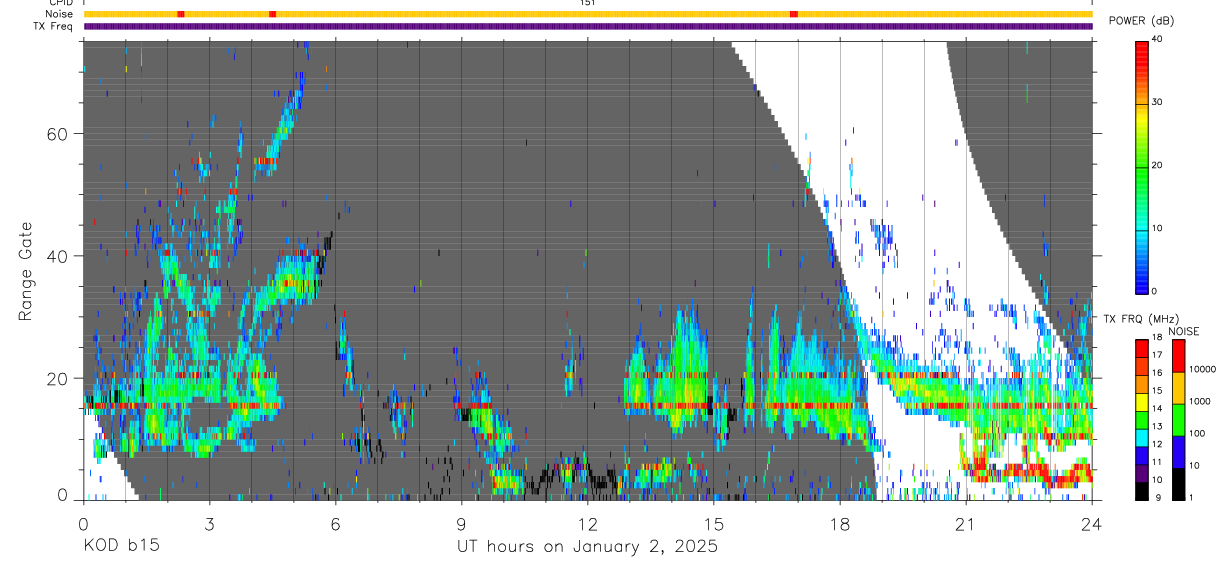Click the "40" label atop the POWER scale
This screenshot has height=567, width=1228.
pos(1158,40)
